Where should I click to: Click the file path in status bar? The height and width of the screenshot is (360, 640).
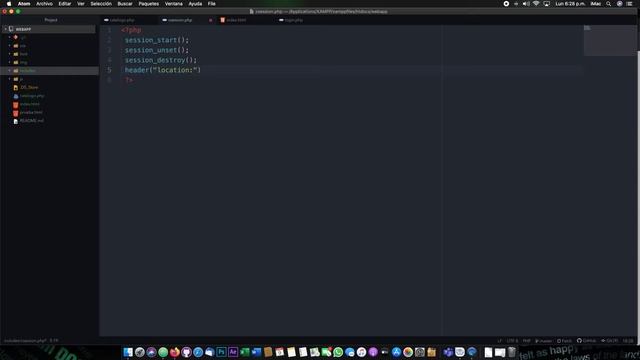[25, 340]
